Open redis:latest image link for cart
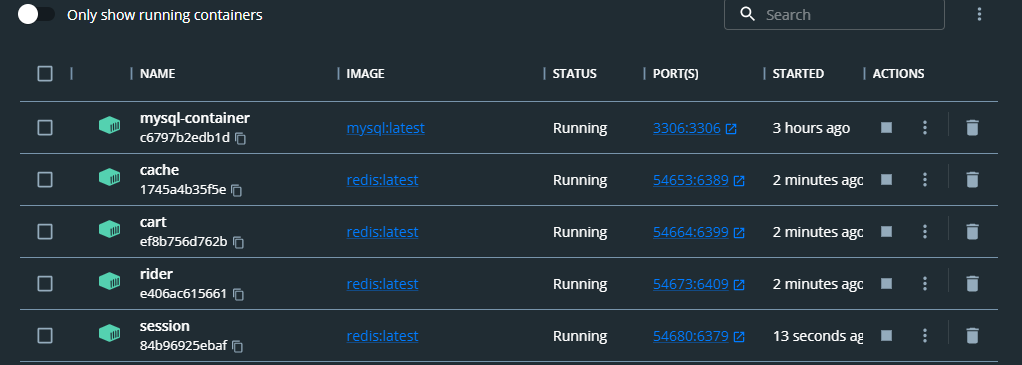The height and width of the screenshot is (365, 1022). click(x=382, y=232)
